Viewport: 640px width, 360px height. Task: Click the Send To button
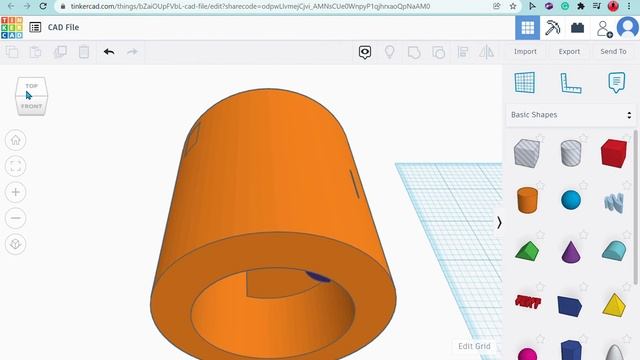click(x=613, y=51)
